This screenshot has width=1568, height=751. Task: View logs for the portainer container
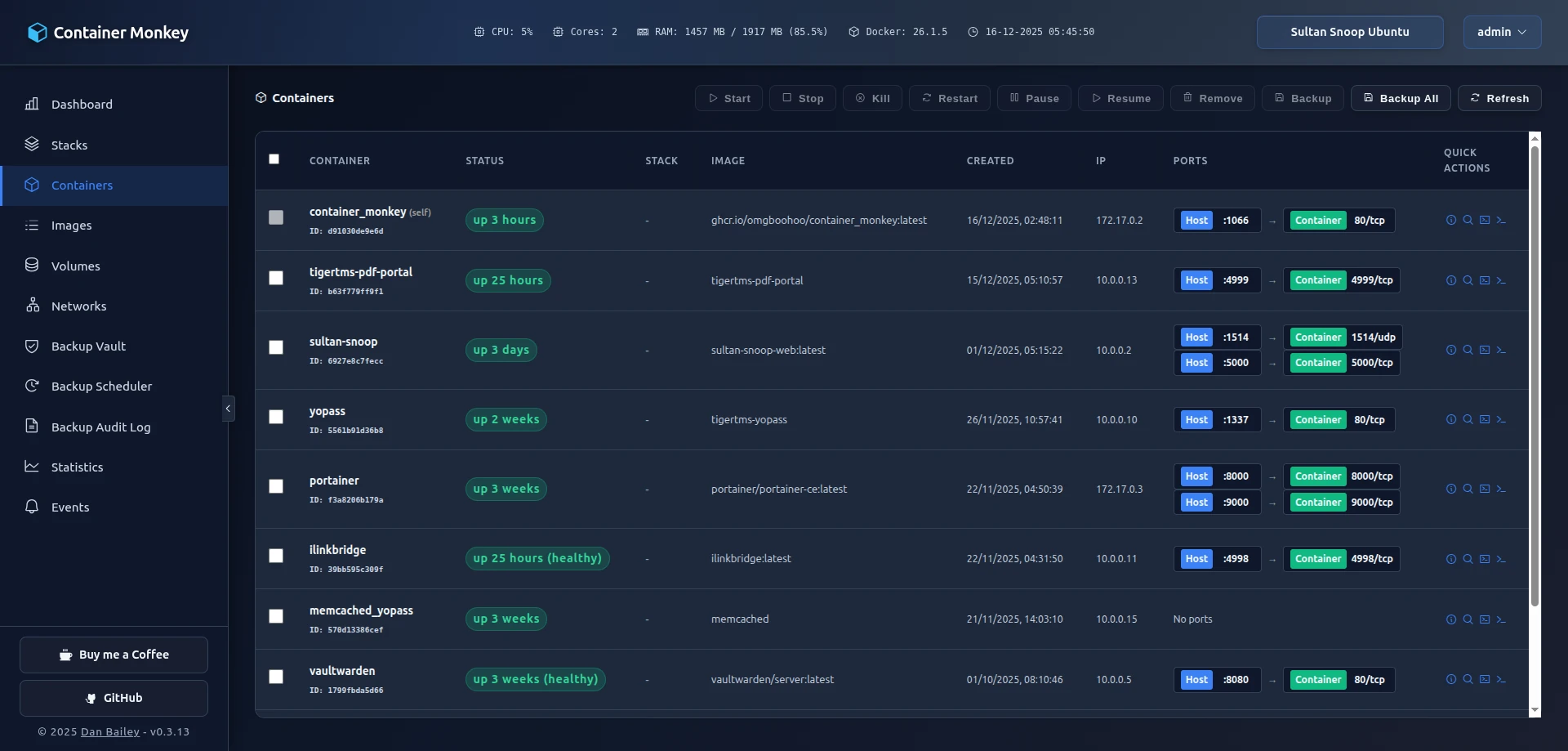[x=1468, y=489]
